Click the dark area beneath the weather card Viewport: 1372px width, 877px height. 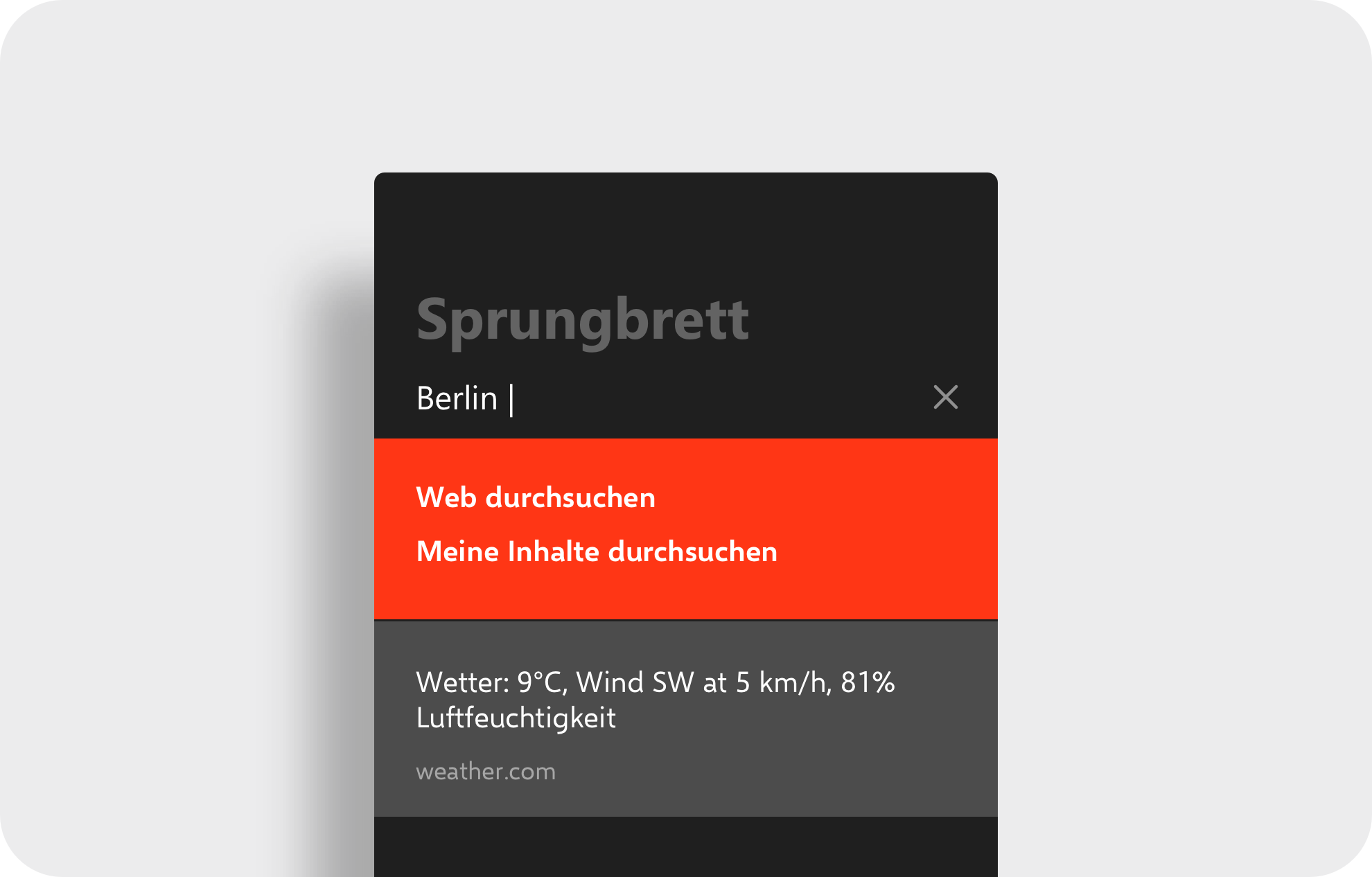(x=686, y=847)
